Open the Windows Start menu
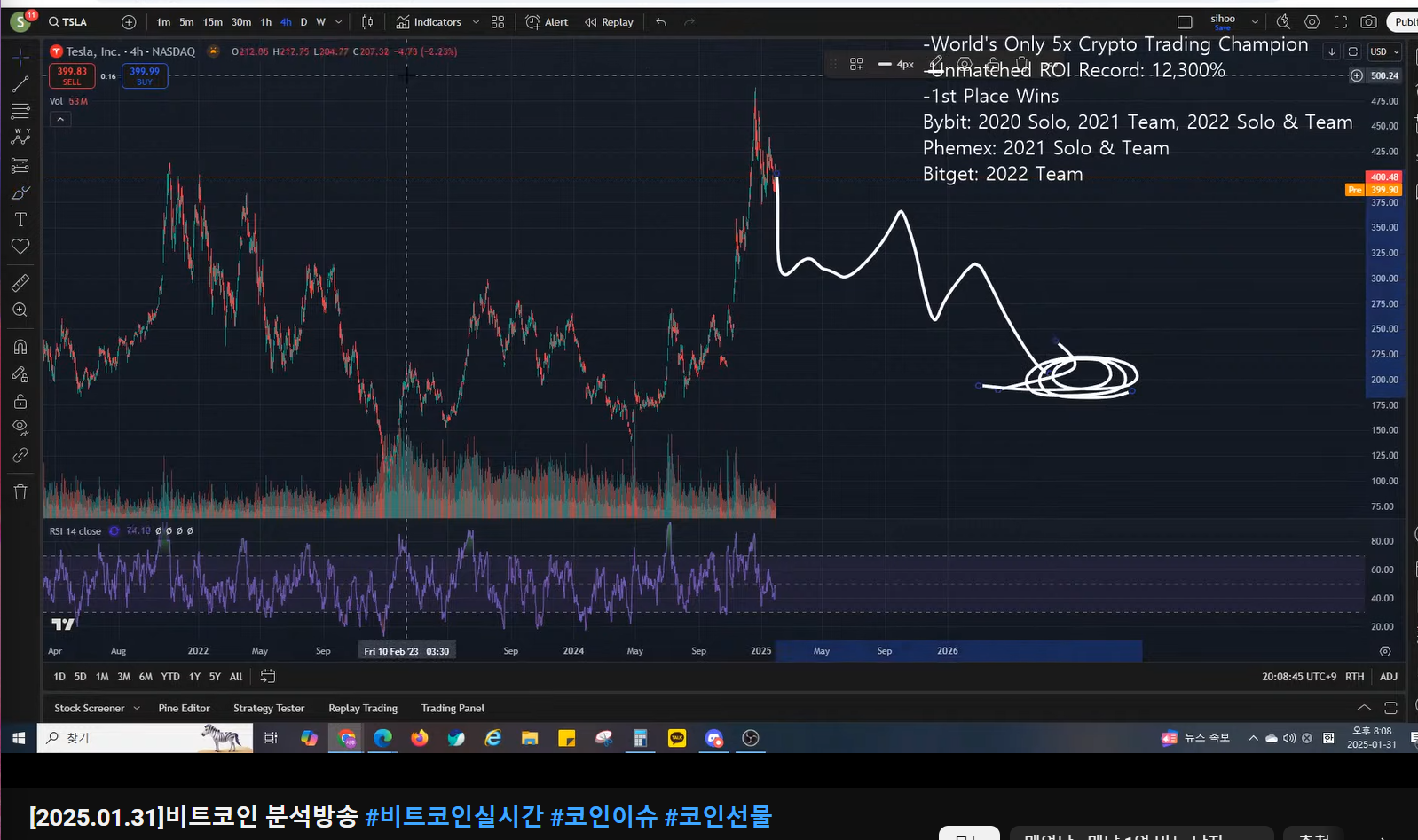This screenshot has width=1418, height=840. pos(19,738)
